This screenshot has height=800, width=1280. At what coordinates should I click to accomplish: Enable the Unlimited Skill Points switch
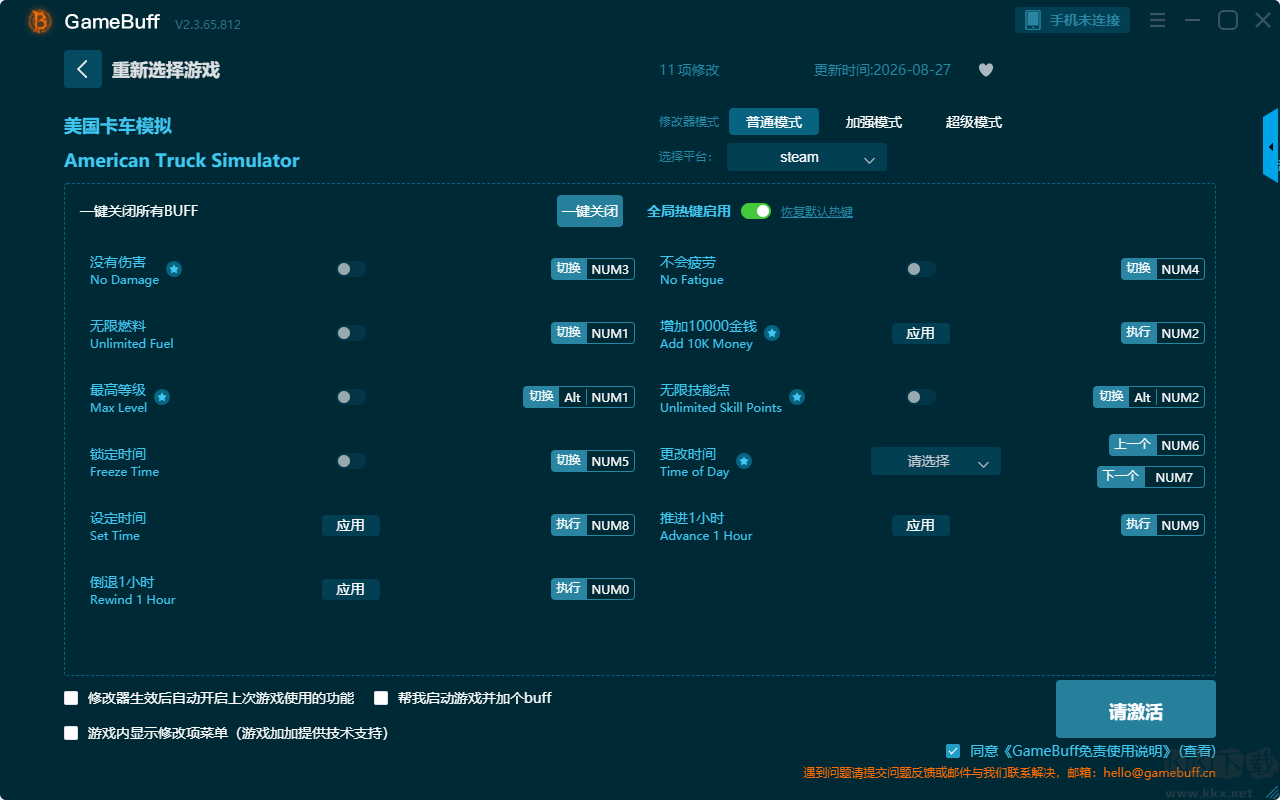(x=920, y=397)
